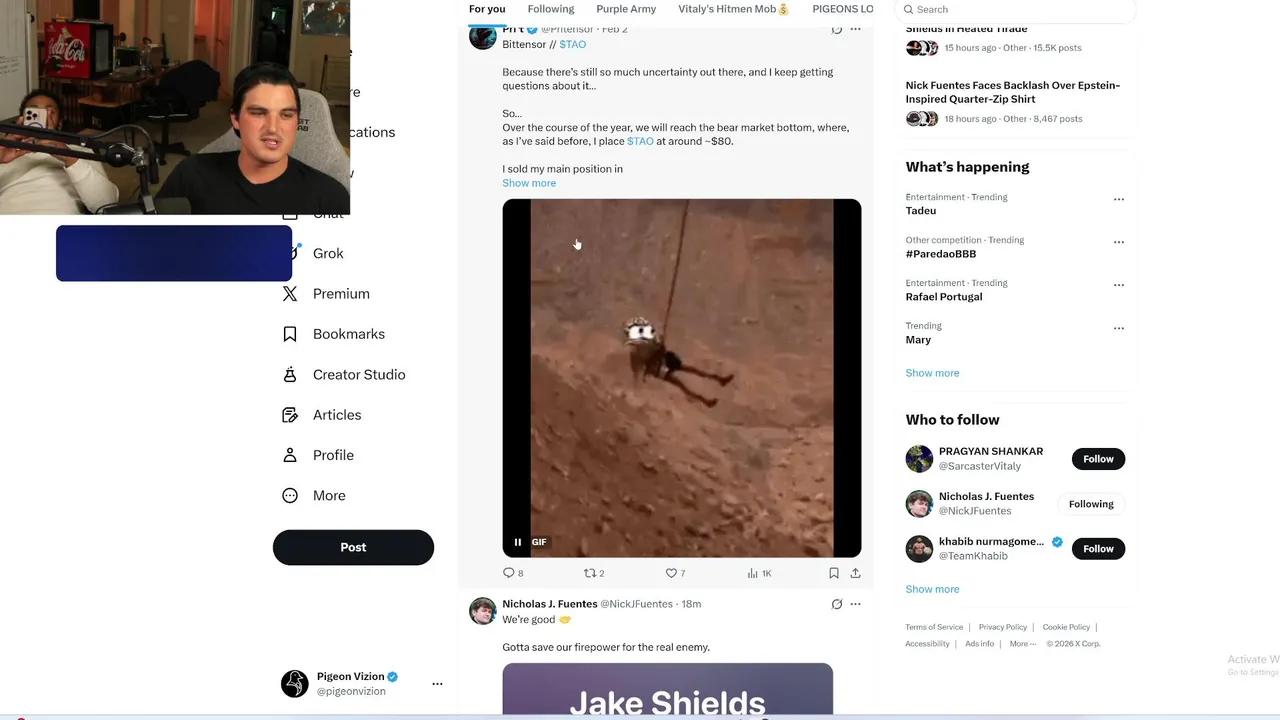The height and width of the screenshot is (720, 1280).
Task: Open account menu dots beside Pigeon Vizion
Action: pos(437,684)
